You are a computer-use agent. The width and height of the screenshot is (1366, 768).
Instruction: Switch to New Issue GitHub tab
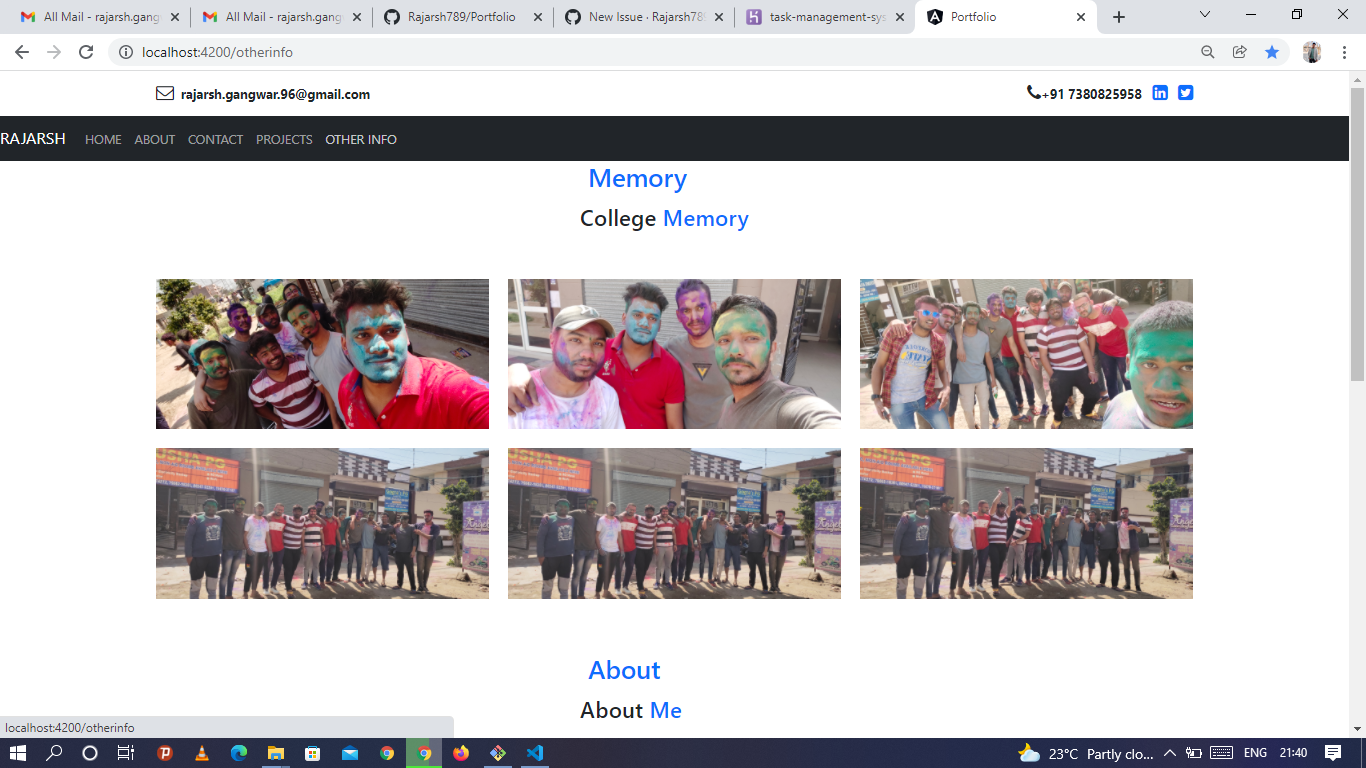click(643, 17)
